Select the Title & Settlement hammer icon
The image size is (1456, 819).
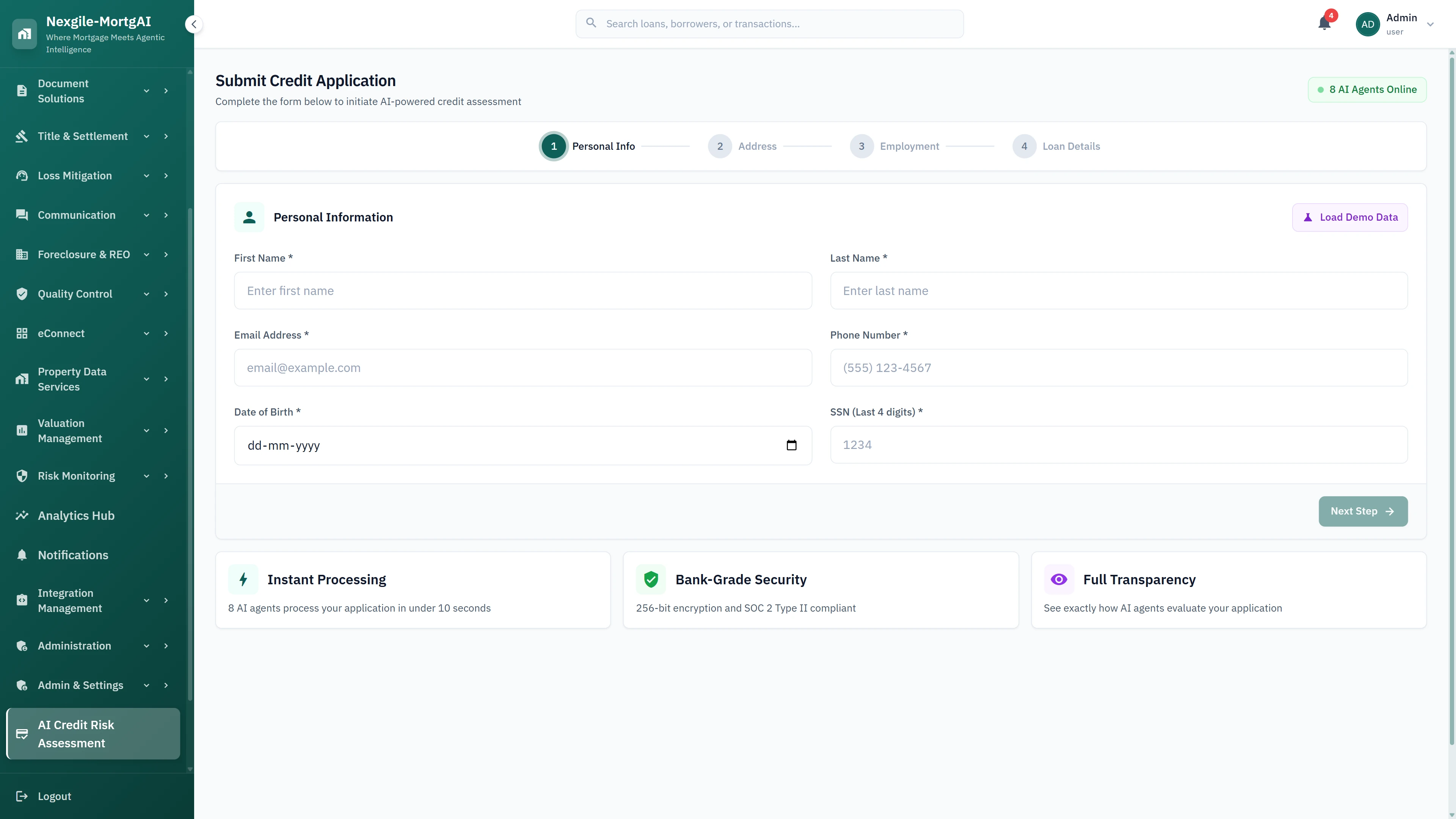pyautogui.click(x=22, y=136)
